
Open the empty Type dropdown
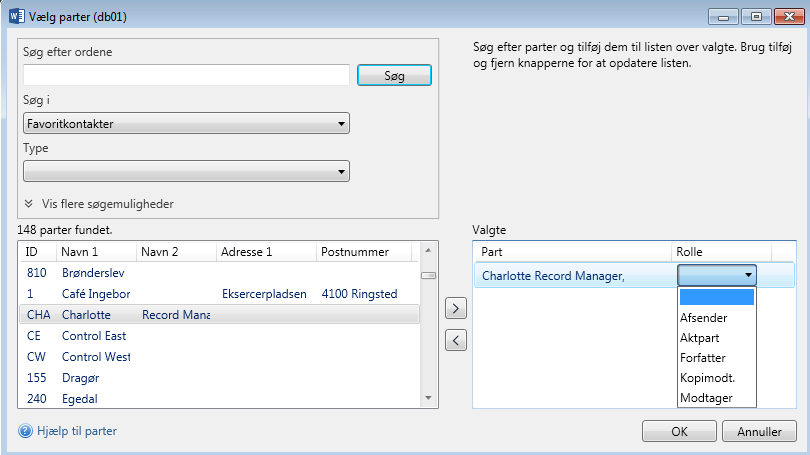click(186, 172)
